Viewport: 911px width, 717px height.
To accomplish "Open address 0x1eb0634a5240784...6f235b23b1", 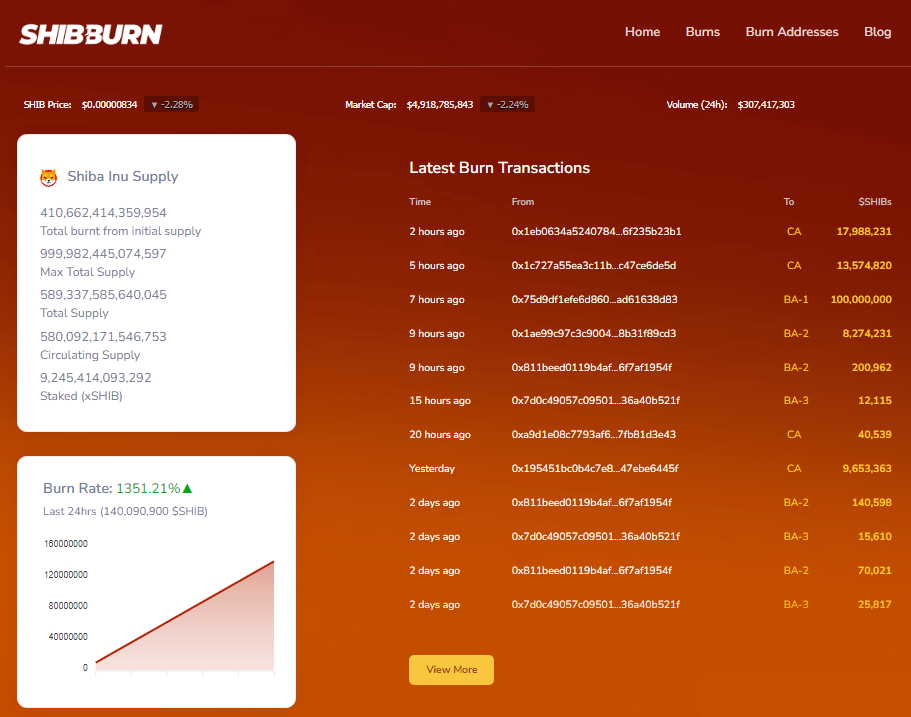I will 596,231.
